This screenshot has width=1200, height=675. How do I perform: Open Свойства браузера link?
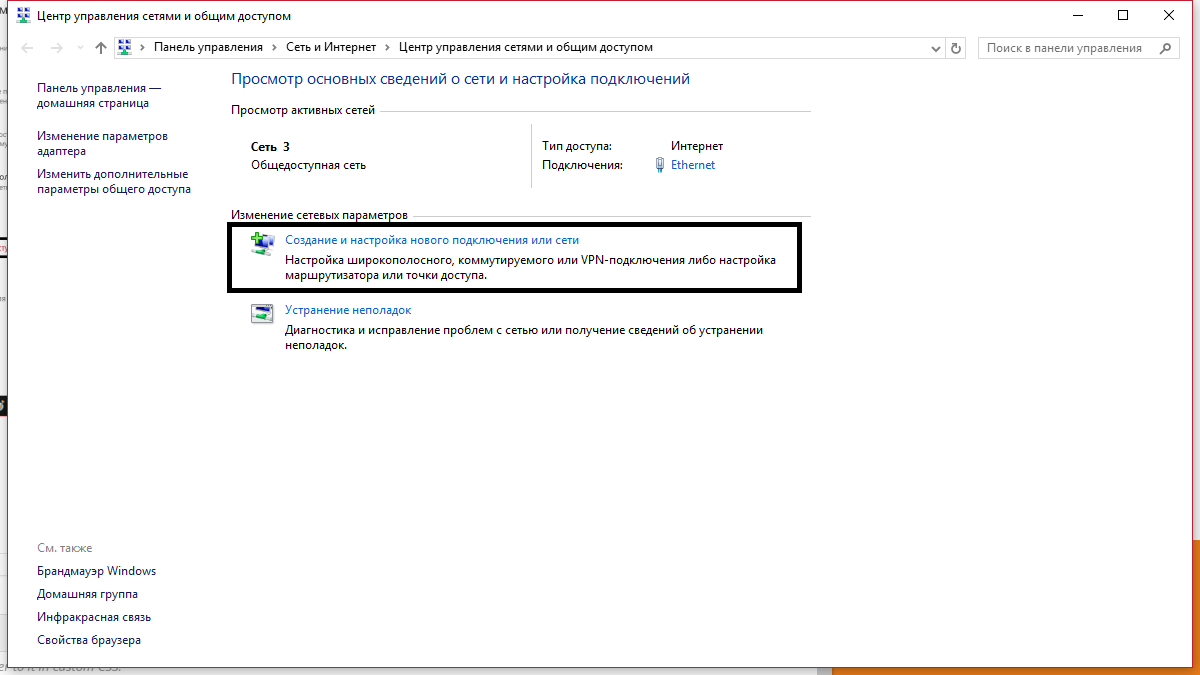point(89,640)
